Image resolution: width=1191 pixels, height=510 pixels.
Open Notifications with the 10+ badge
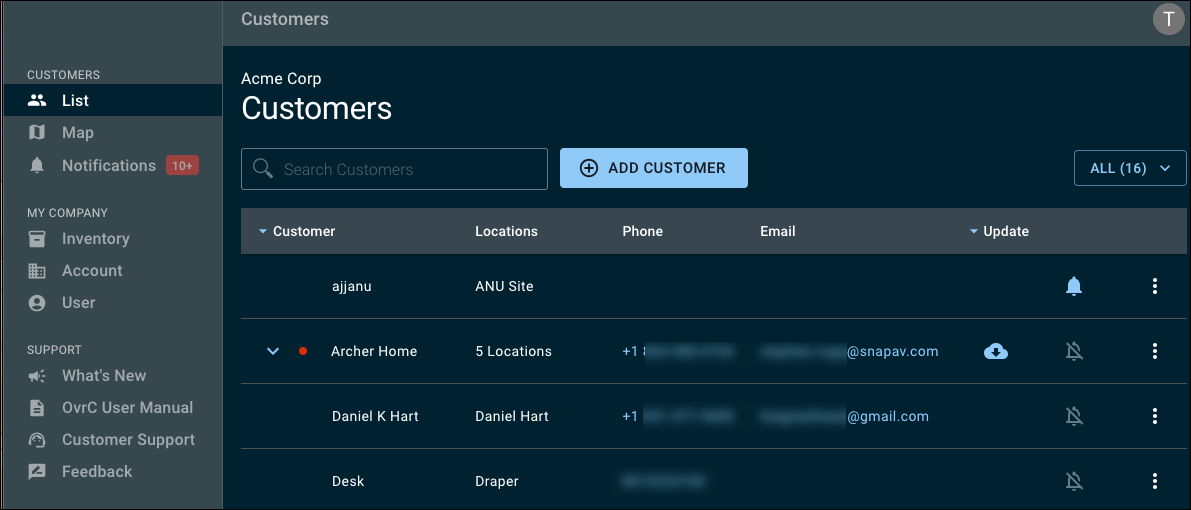point(109,166)
